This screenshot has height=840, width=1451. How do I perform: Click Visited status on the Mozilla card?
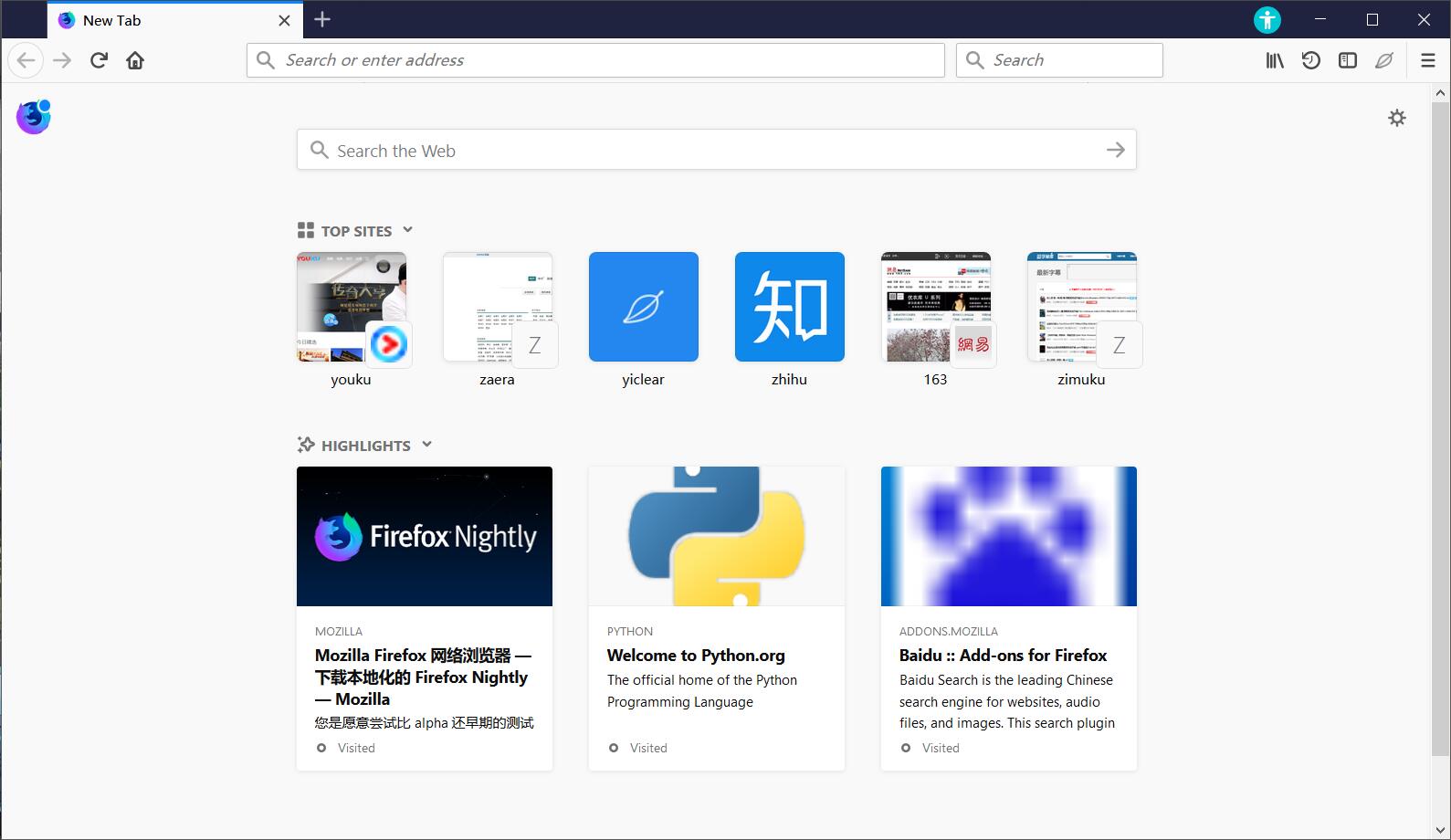tap(356, 748)
